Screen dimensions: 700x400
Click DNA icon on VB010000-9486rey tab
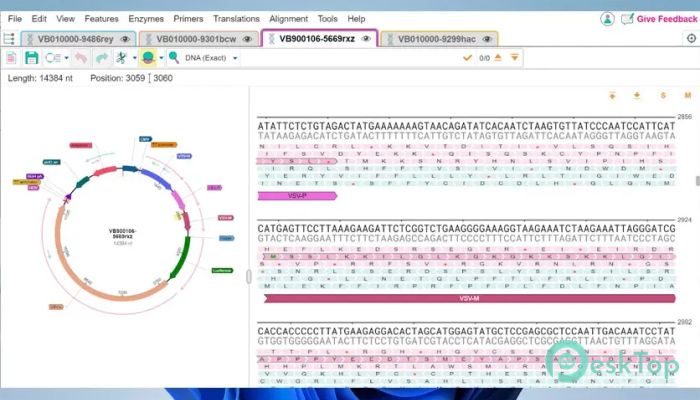[30, 39]
